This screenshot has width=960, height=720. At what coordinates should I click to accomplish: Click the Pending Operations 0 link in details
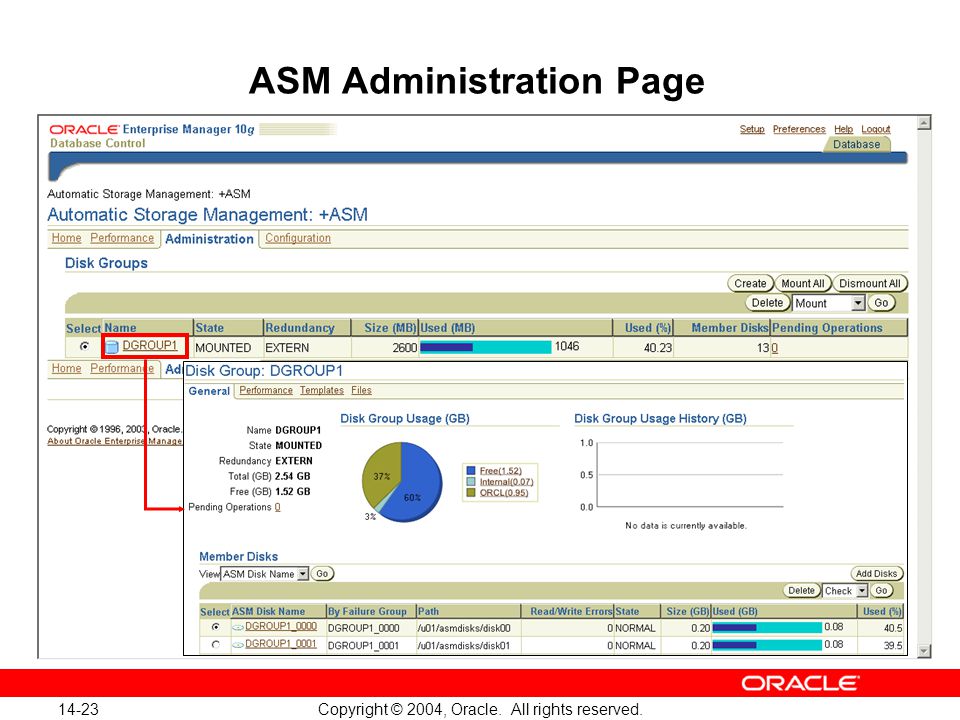[277, 507]
